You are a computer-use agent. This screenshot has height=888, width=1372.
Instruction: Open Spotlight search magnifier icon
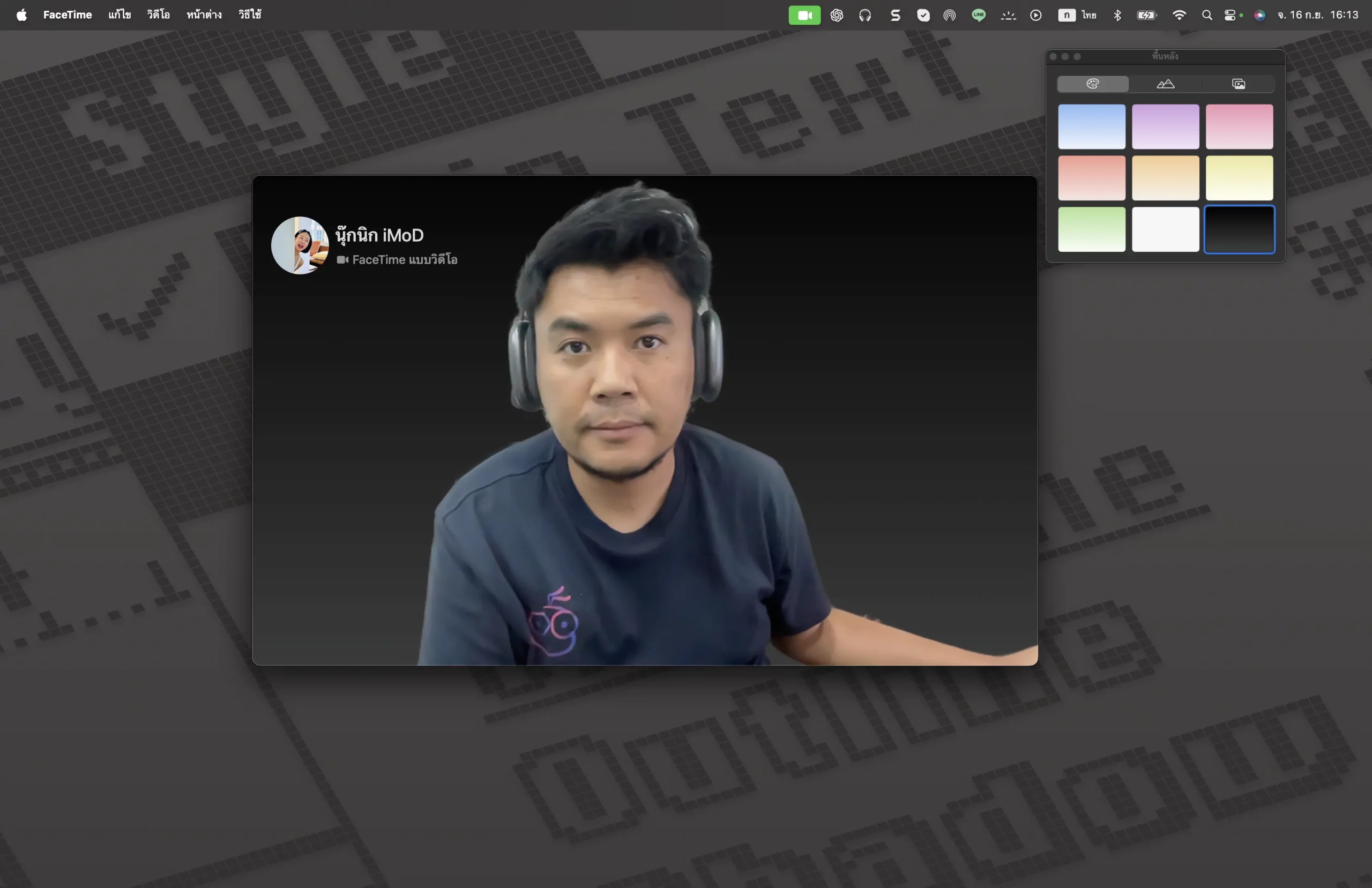coord(1206,16)
